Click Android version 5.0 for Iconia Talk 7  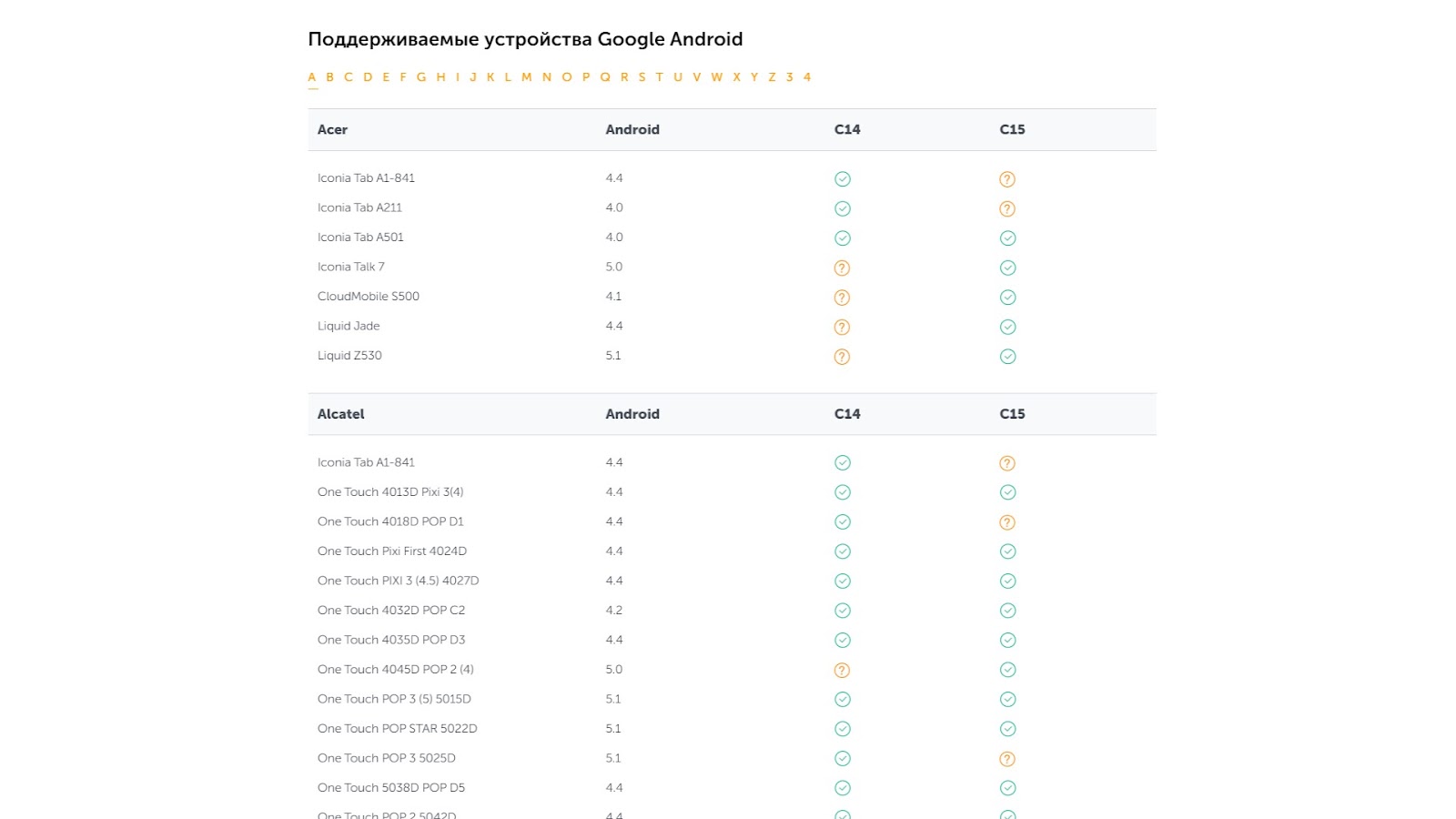(614, 267)
